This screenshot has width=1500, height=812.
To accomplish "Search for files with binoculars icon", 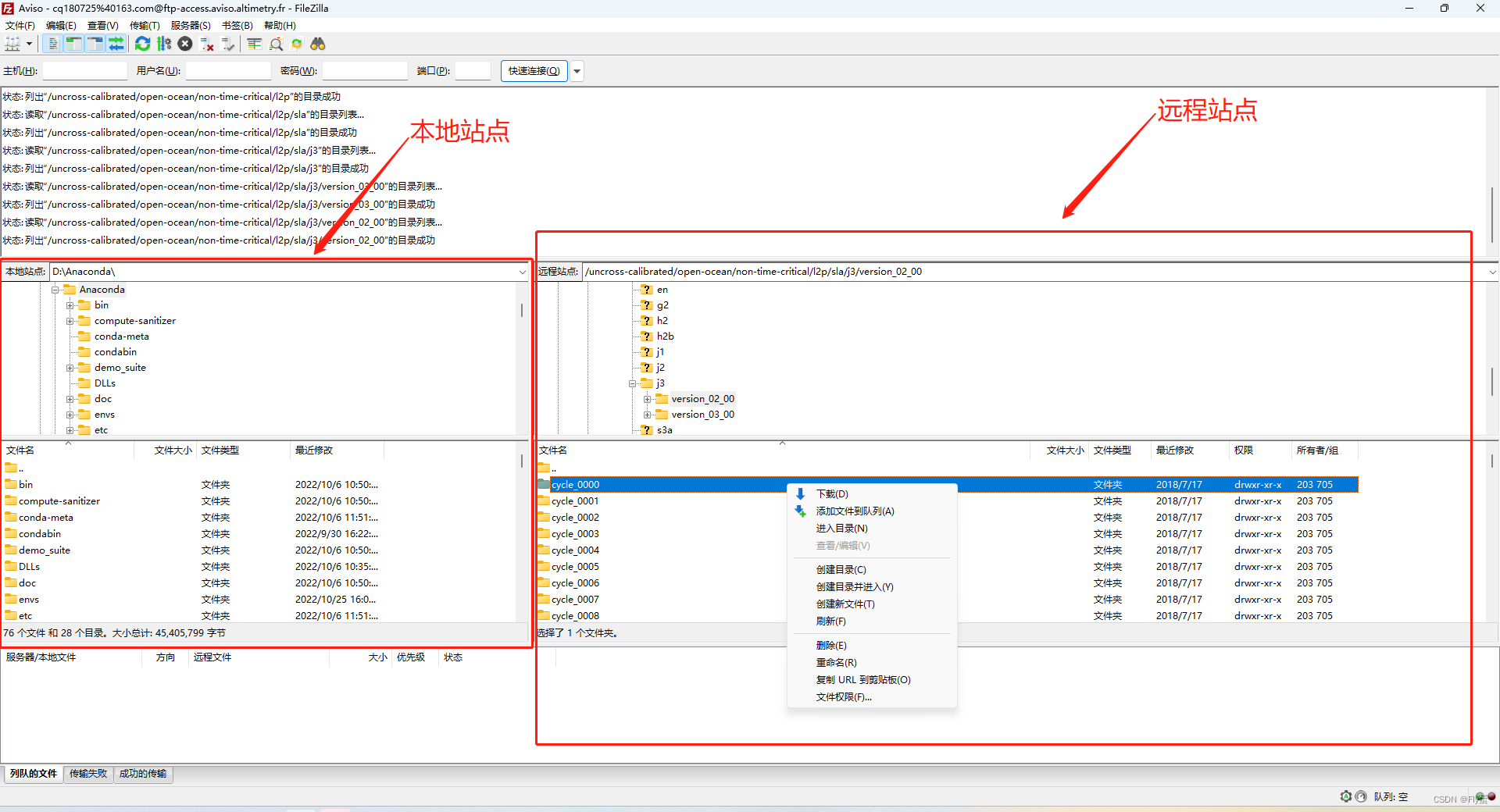I will tap(318, 44).
